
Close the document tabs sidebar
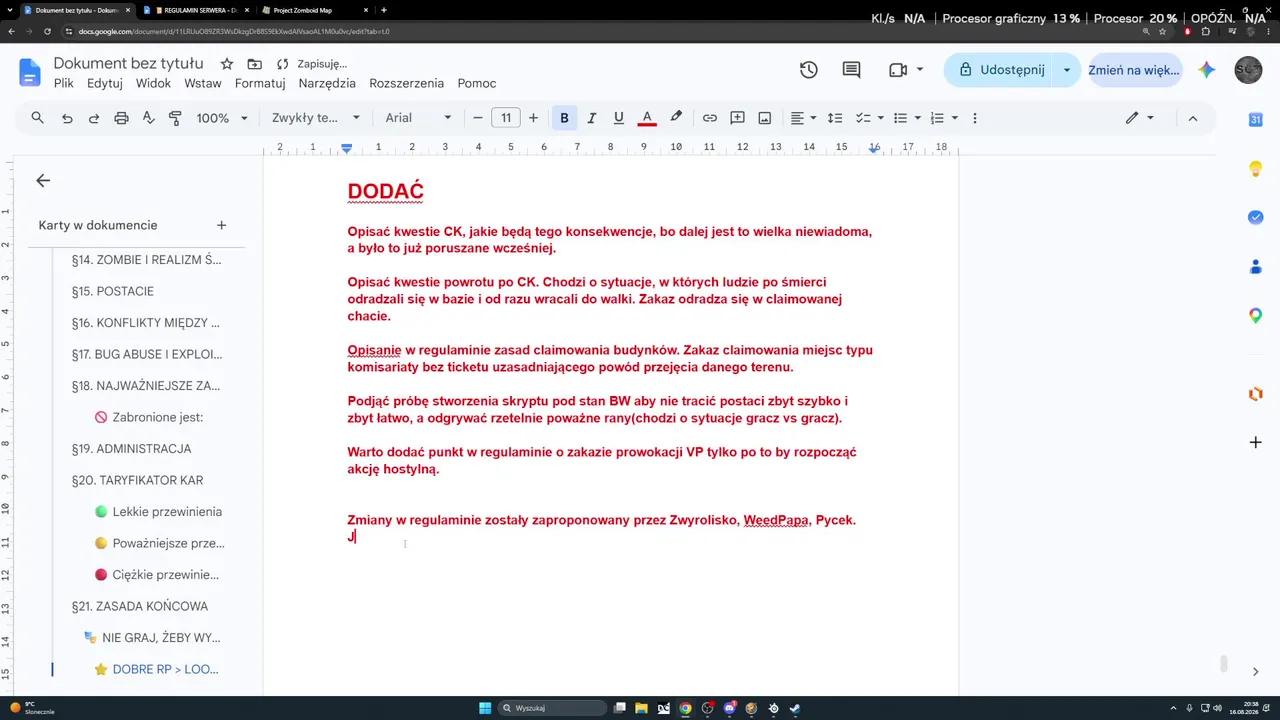click(43, 181)
